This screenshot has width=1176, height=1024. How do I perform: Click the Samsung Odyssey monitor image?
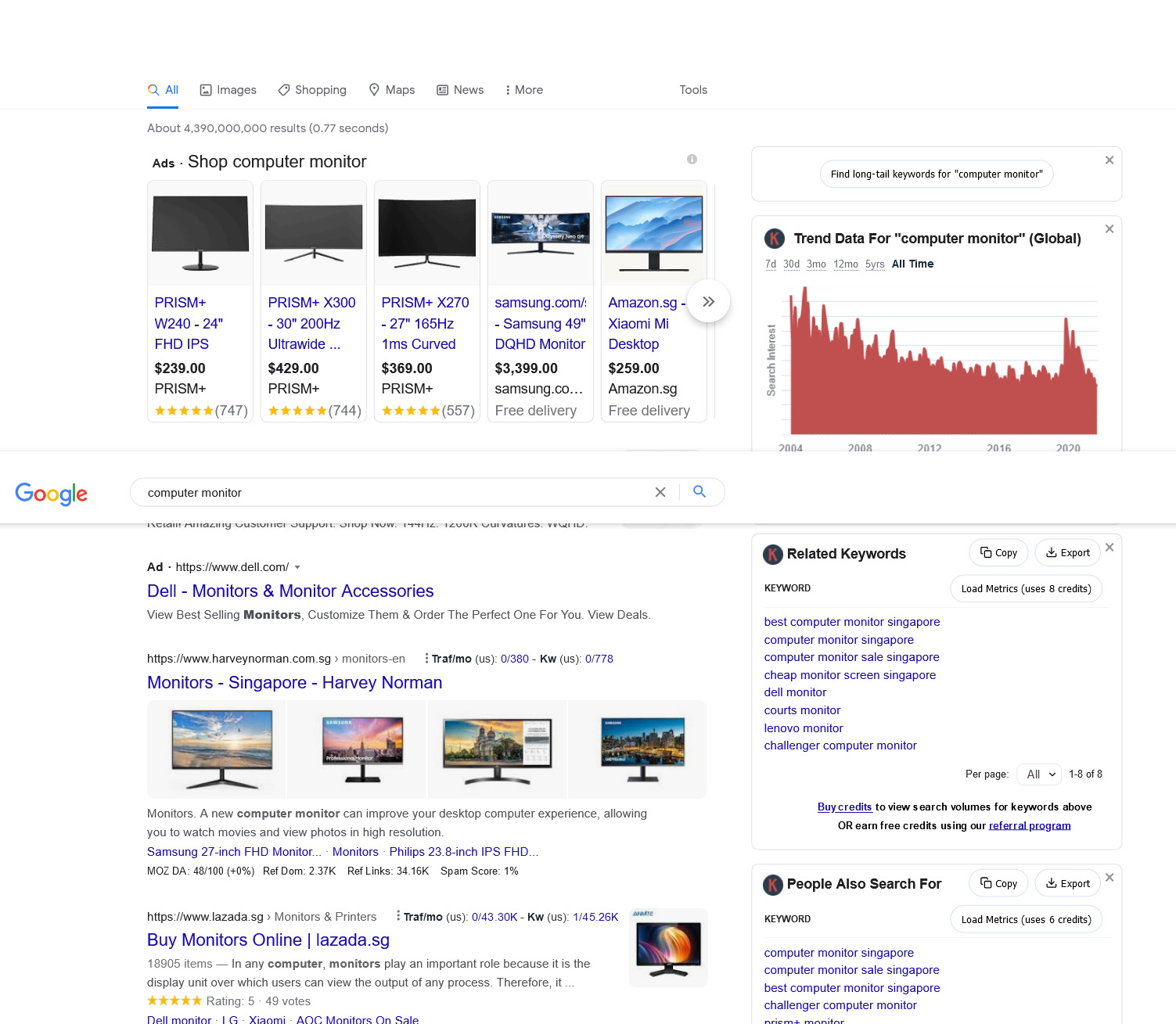[x=541, y=233]
